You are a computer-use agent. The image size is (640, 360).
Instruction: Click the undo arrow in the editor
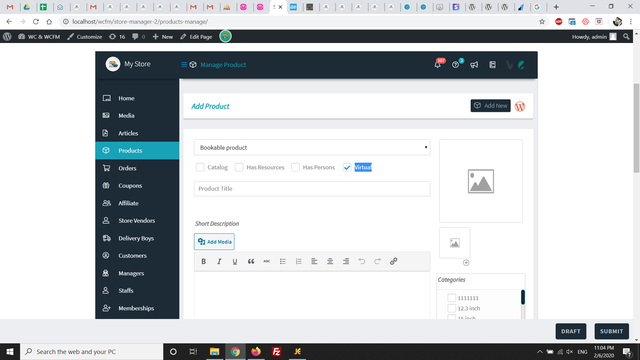pos(362,261)
